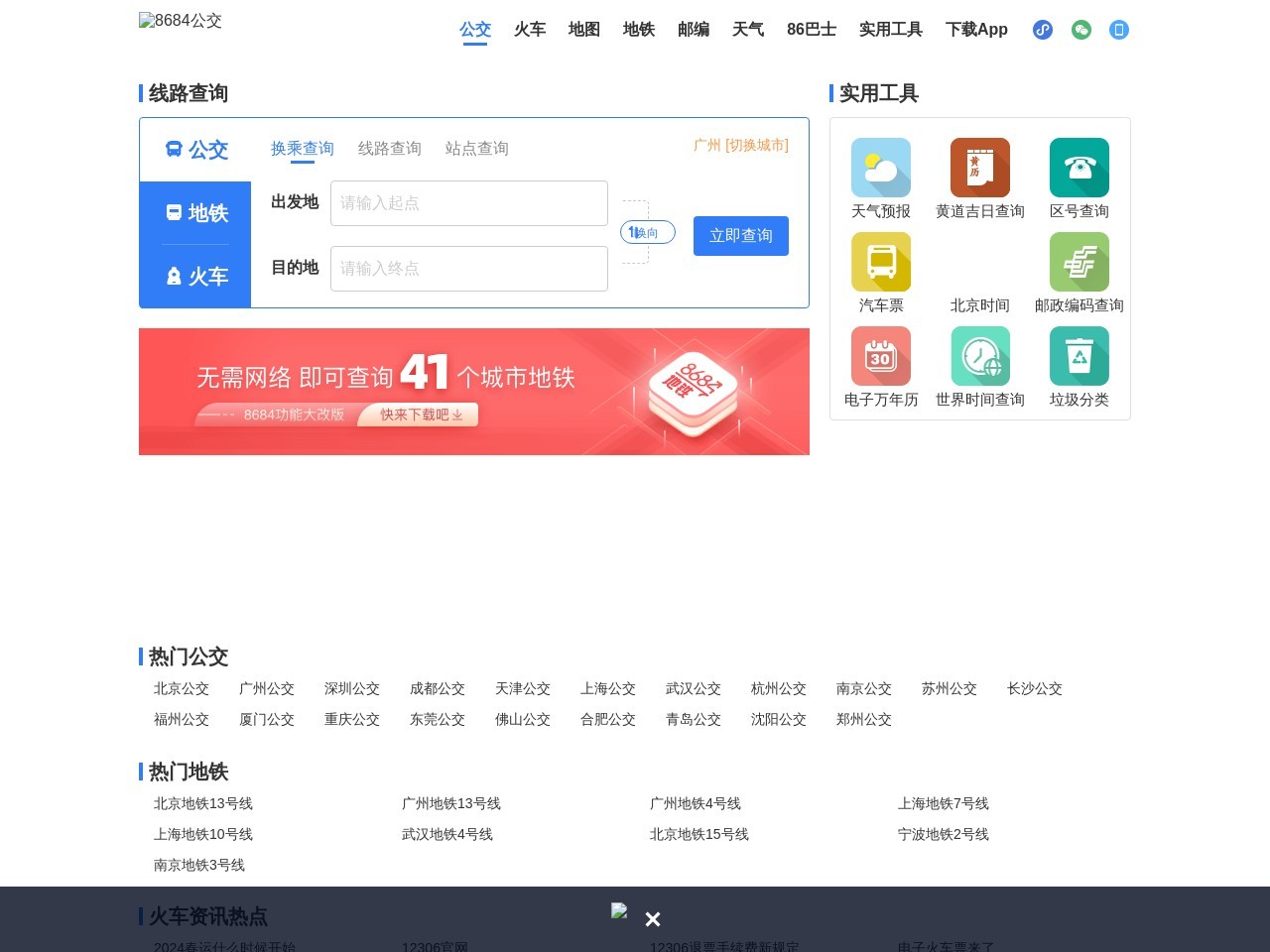Open the 41个城市地铁 app download banner

[474, 392]
